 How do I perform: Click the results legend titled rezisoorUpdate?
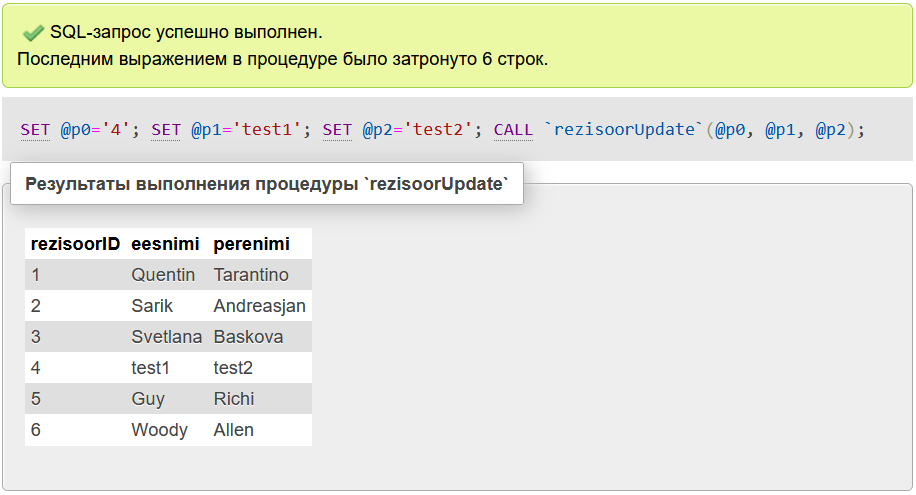[267, 184]
